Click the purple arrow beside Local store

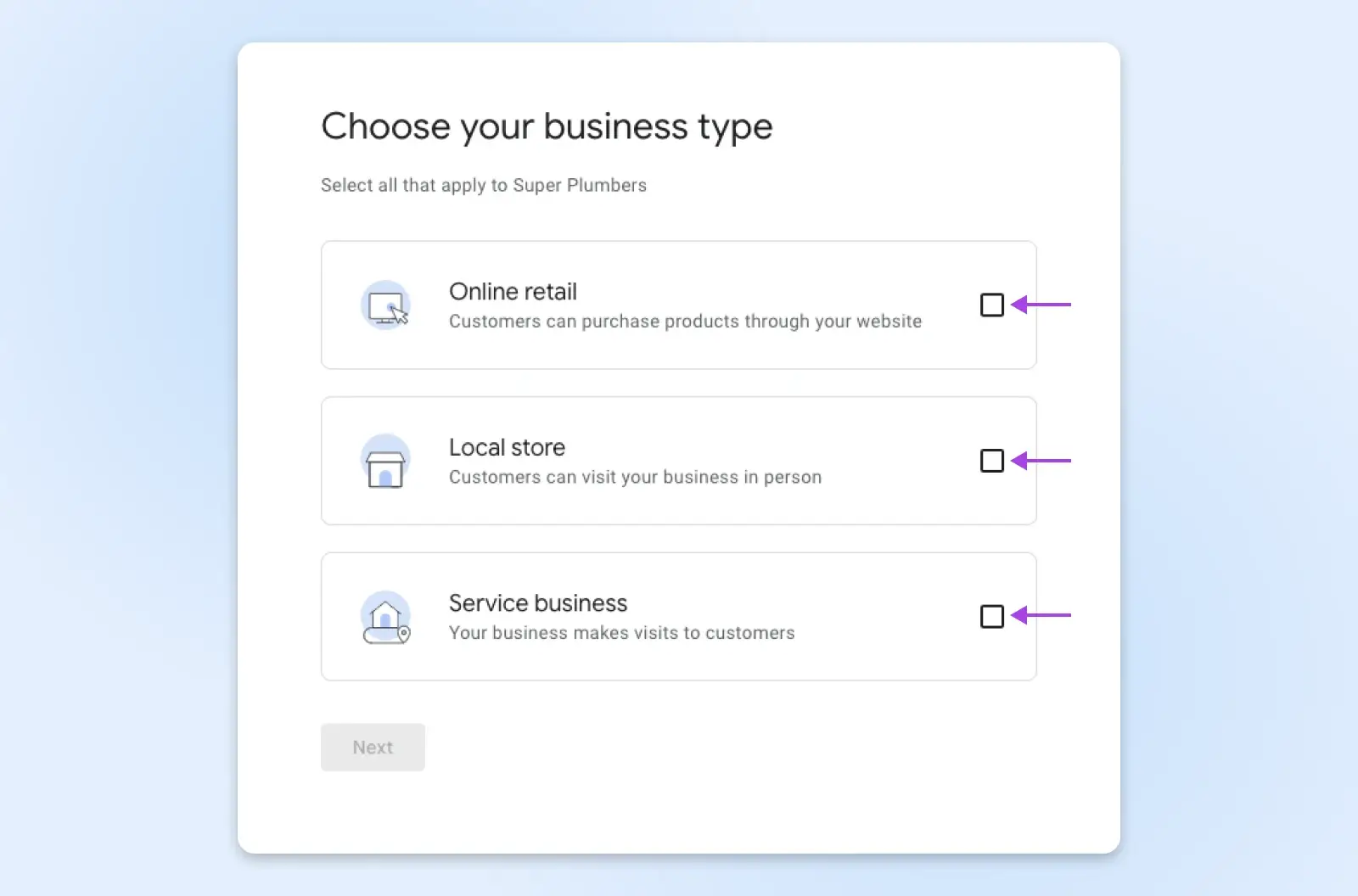click(1041, 461)
